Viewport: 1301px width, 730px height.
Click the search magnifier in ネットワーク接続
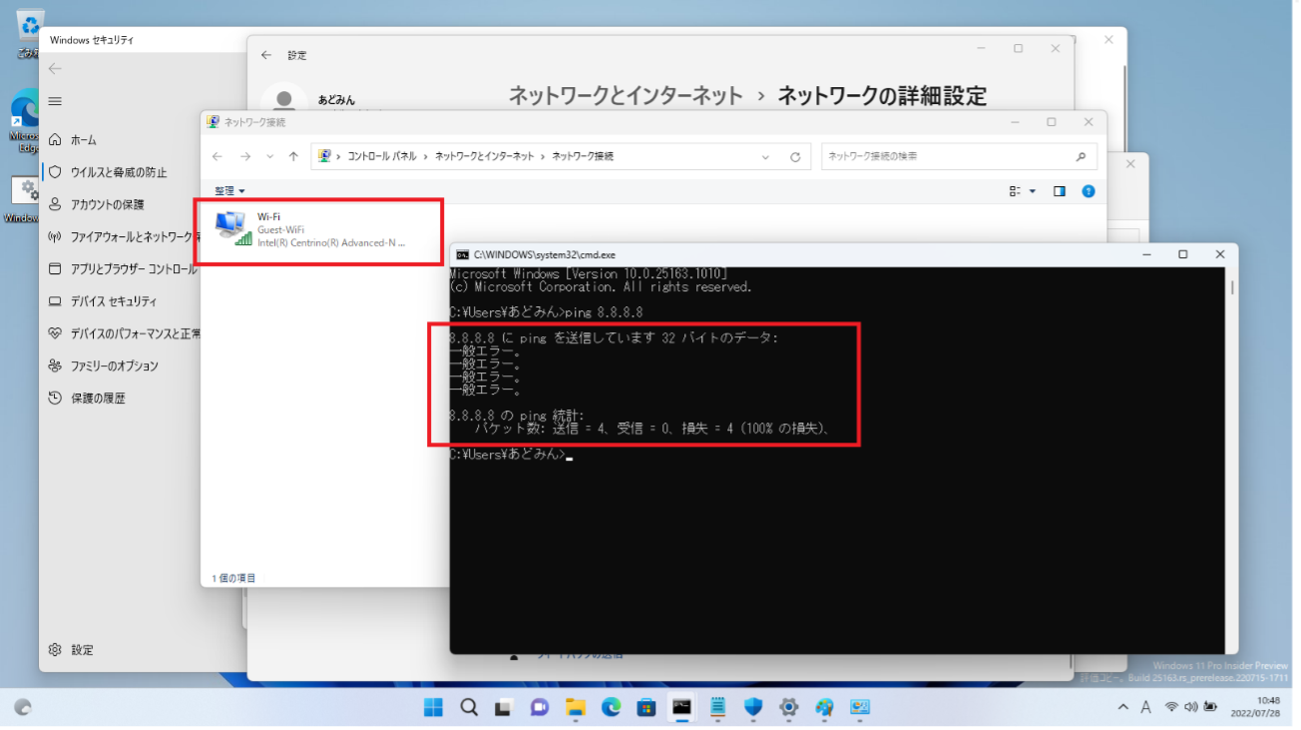coord(1081,157)
